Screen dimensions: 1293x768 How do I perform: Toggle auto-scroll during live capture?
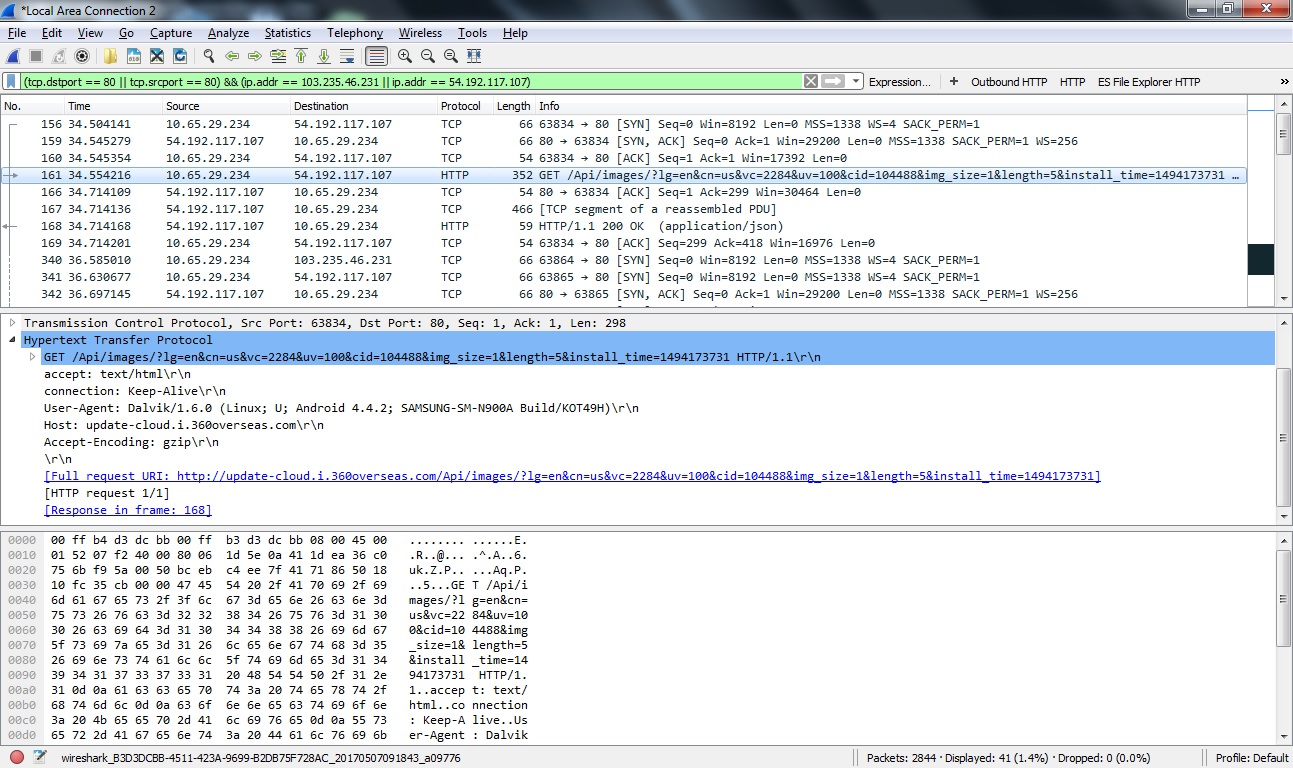coord(347,56)
